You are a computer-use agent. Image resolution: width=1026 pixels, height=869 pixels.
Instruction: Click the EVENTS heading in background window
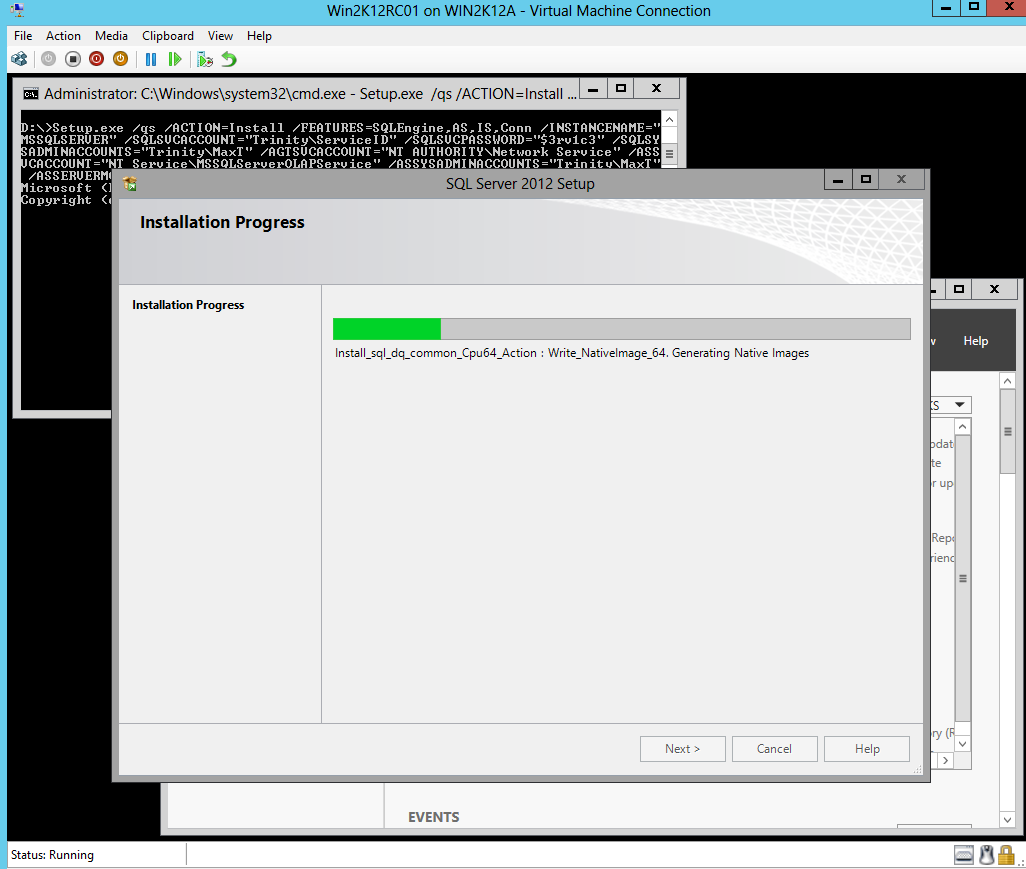pos(434,817)
